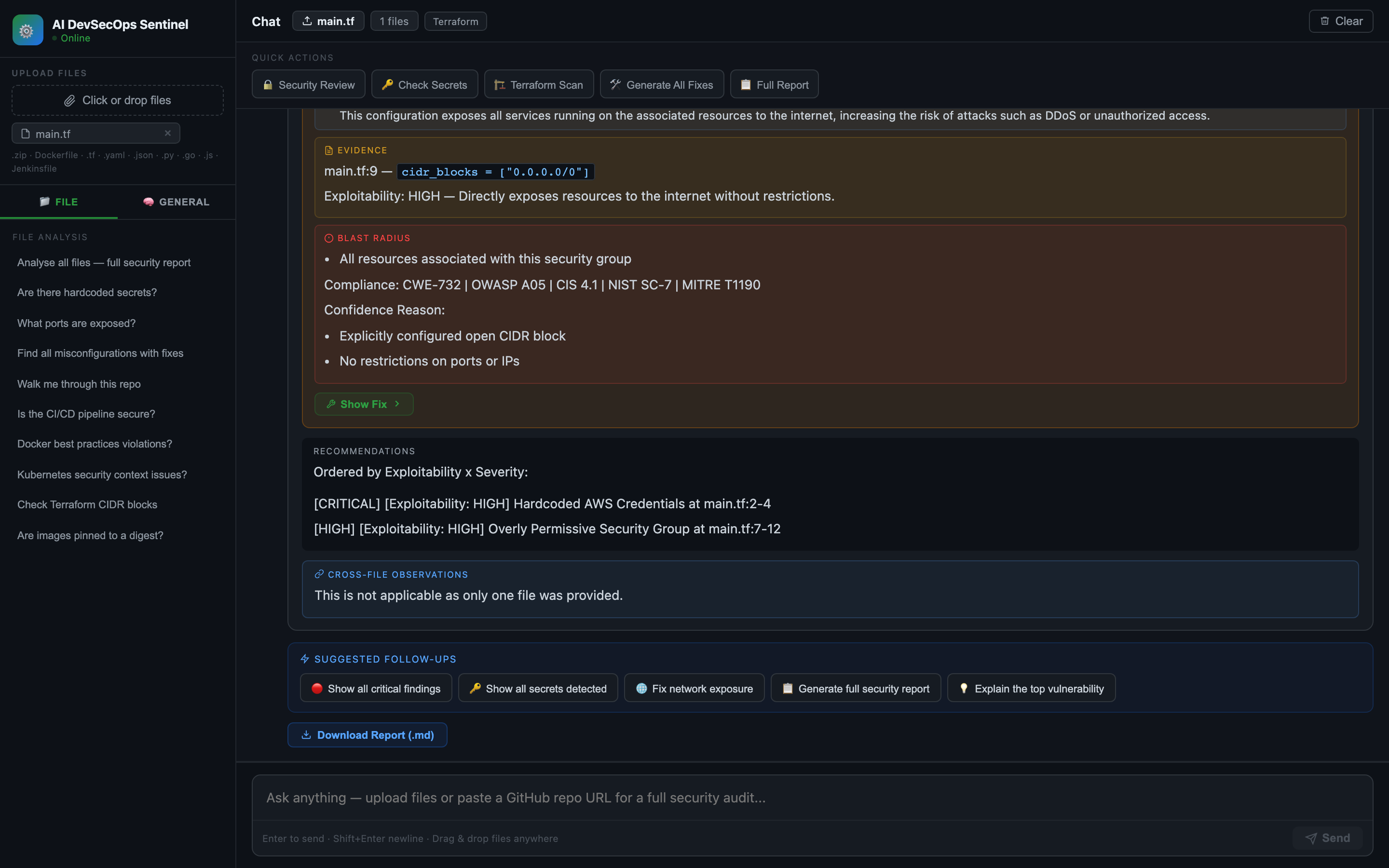Click the download icon on Download Report
1389x868 pixels.
coord(307,735)
